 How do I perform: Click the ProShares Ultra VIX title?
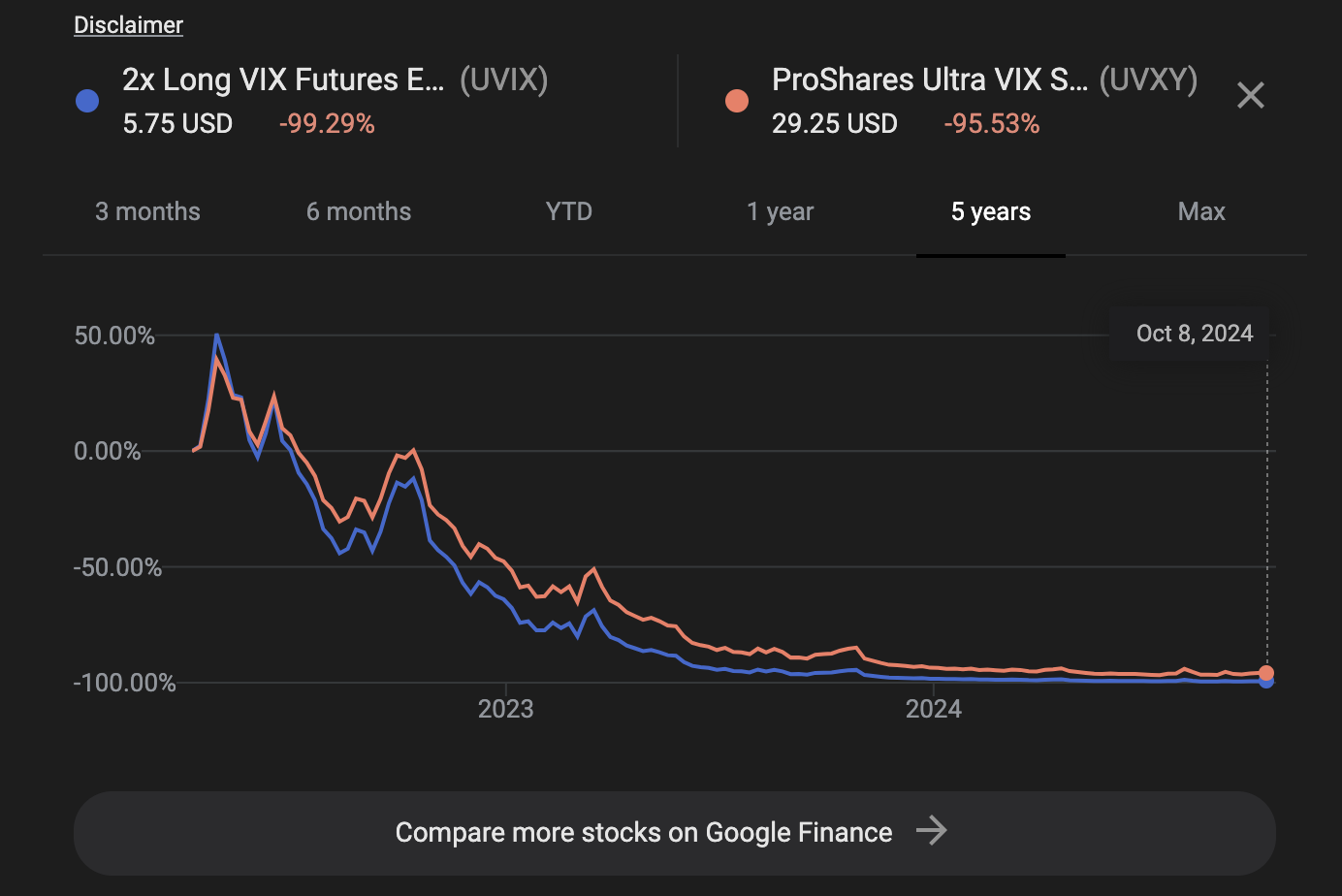point(929,80)
